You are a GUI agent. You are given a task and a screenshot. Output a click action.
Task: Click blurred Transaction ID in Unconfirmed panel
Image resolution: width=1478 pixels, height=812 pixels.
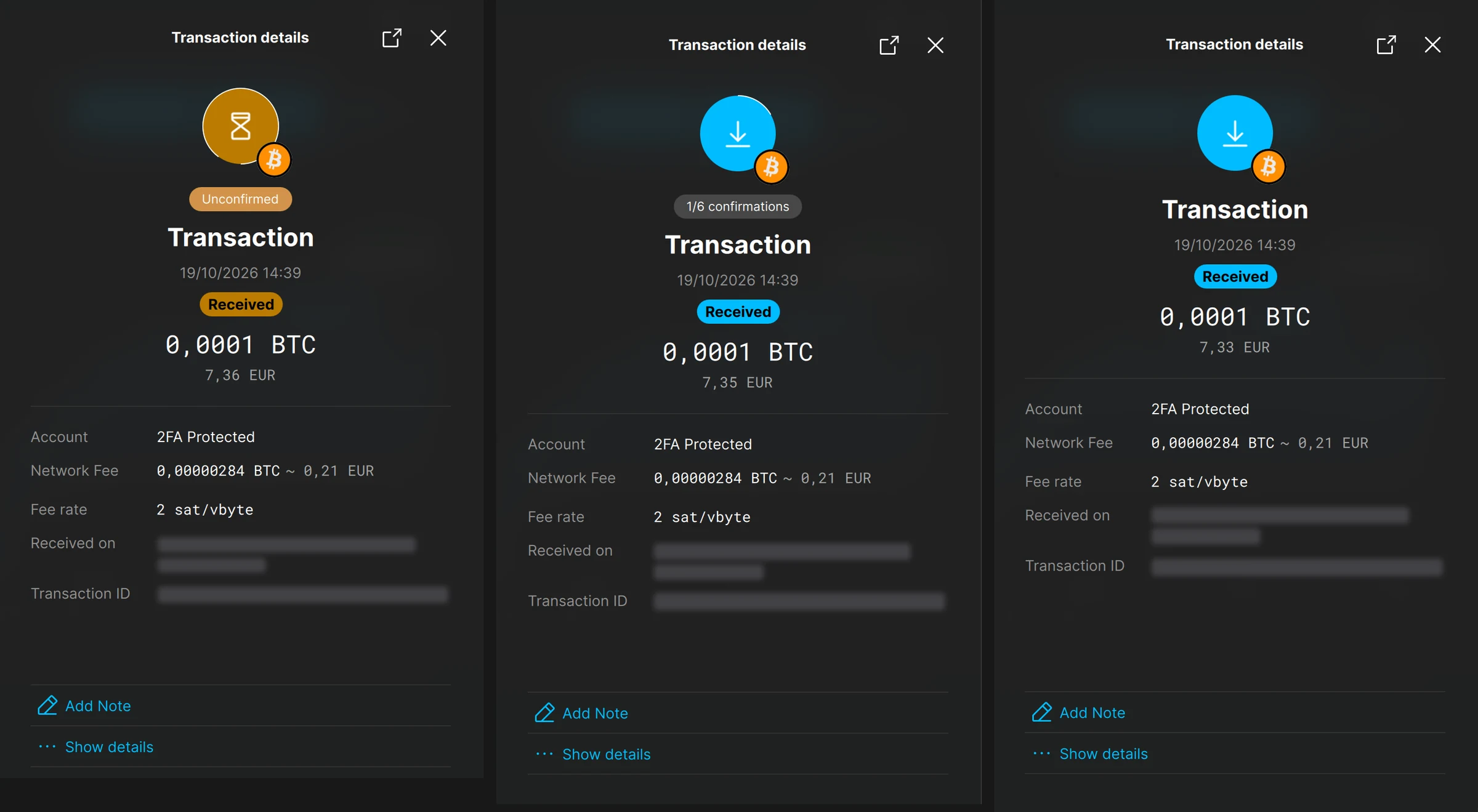pyautogui.click(x=302, y=595)
